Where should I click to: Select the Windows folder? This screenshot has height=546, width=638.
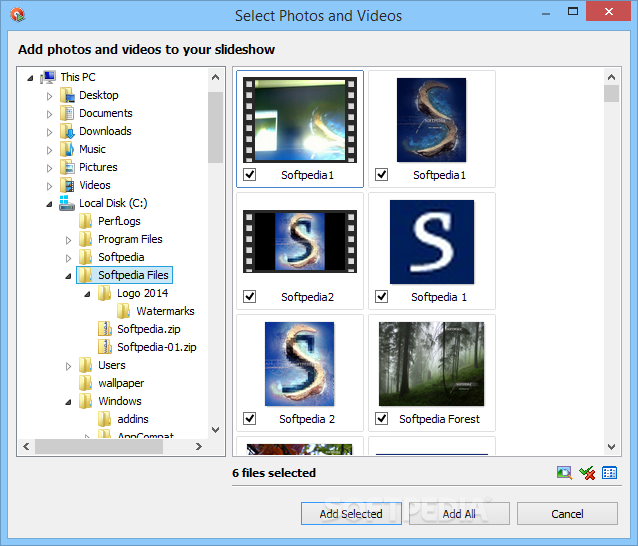pyautogui.click(x=120, y=401)
